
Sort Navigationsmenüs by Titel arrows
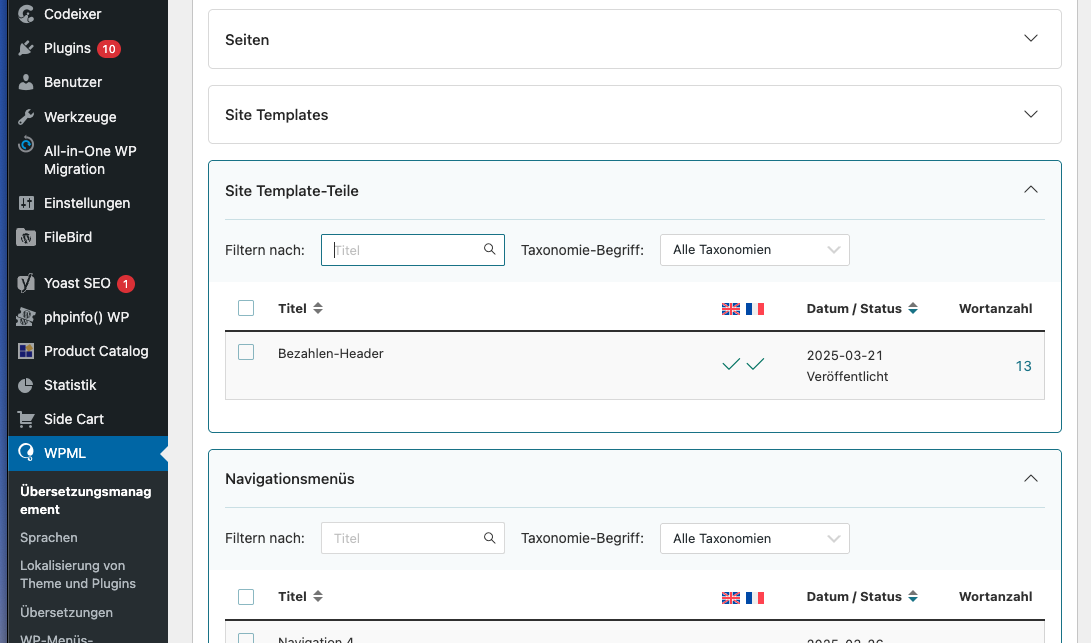[318, 596]
